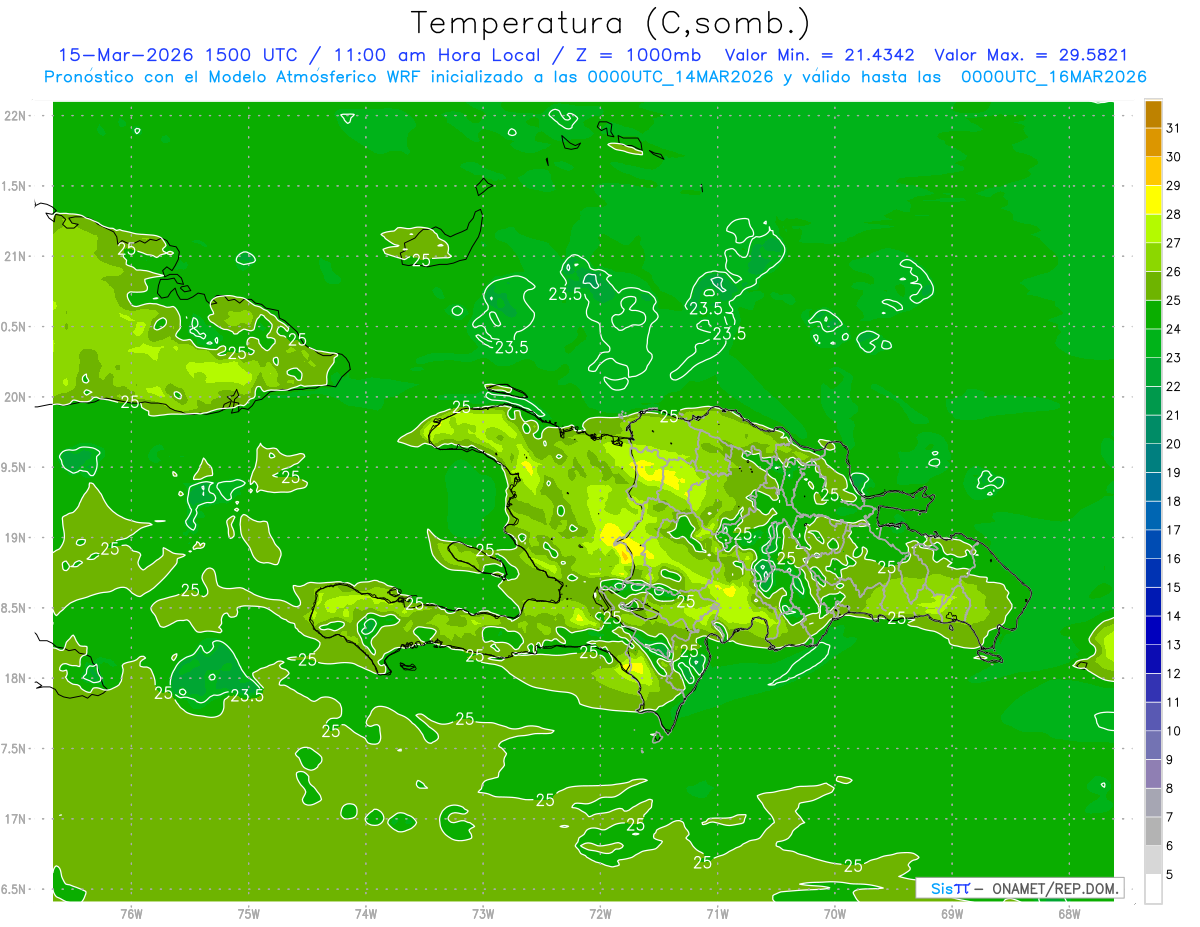The height and width of the screenshot is (927, 1200).
Task: Click the teal swatch between 19 and 20
Action: [1153, 458]
